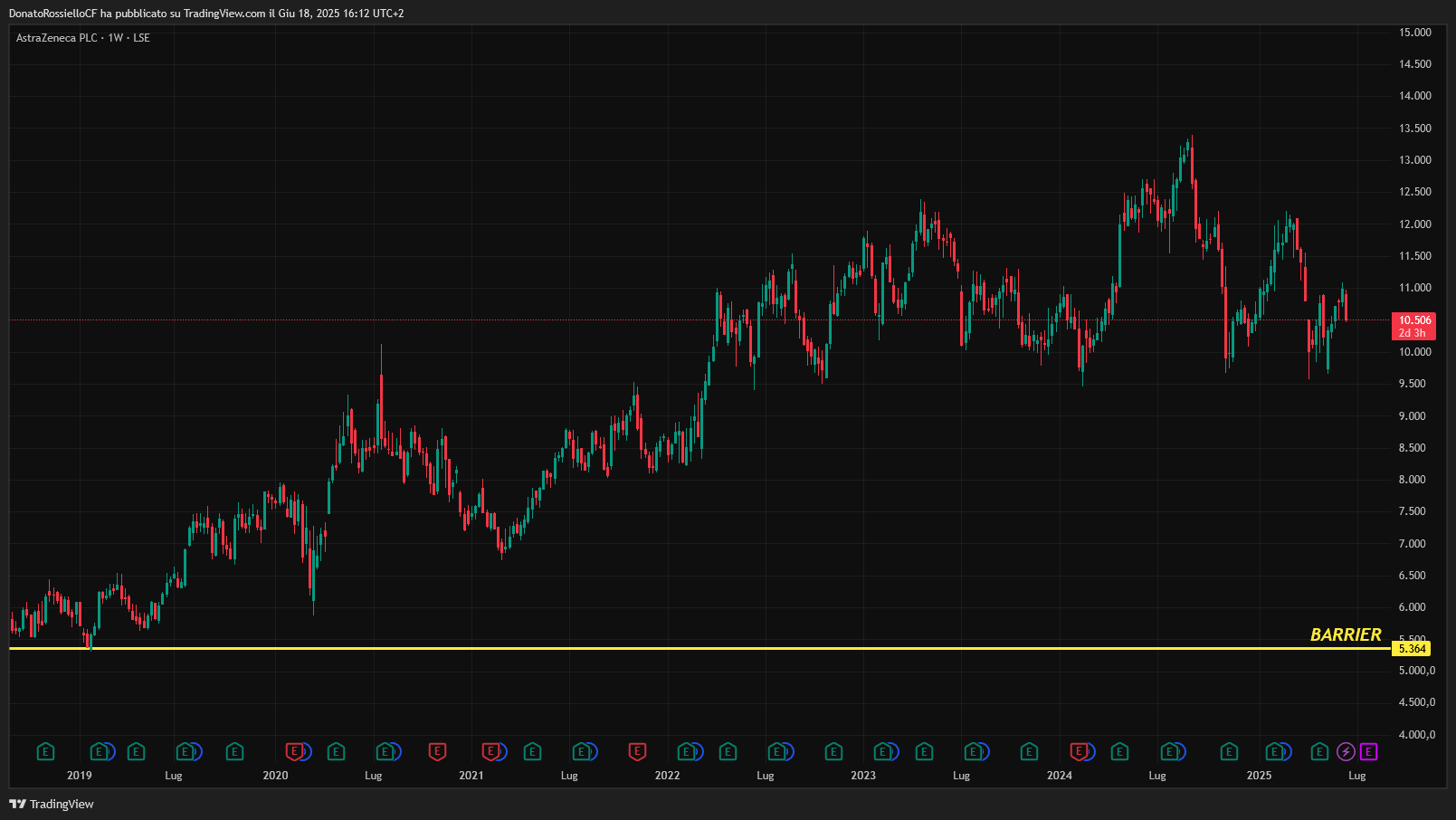Screen dimensions: 1456x820
Task: Click the 13.000 price axis label
Action: [x=1415, y=160]
